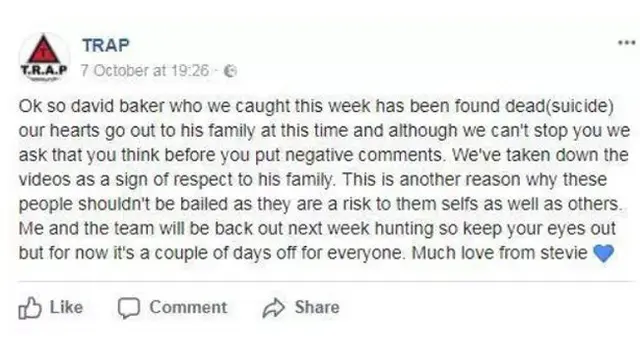The image size is (640, 360).
Task: Click the T.R.A.P text under the logo
Action: coord(44,69)
